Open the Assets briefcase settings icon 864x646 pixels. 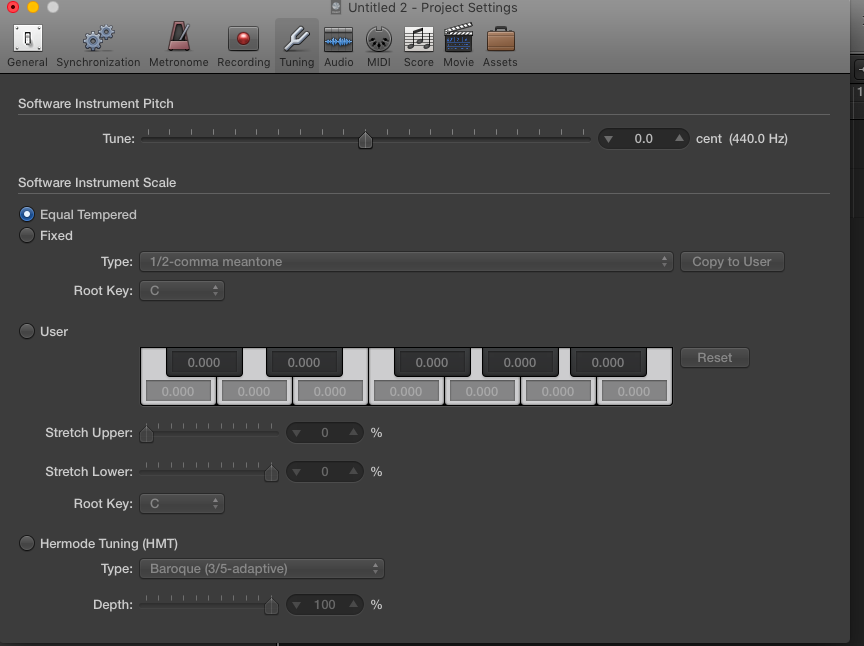[x=500, y=46]
